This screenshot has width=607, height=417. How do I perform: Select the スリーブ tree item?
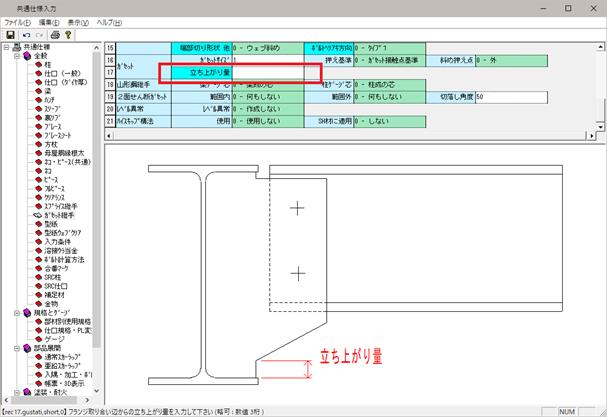52,109
